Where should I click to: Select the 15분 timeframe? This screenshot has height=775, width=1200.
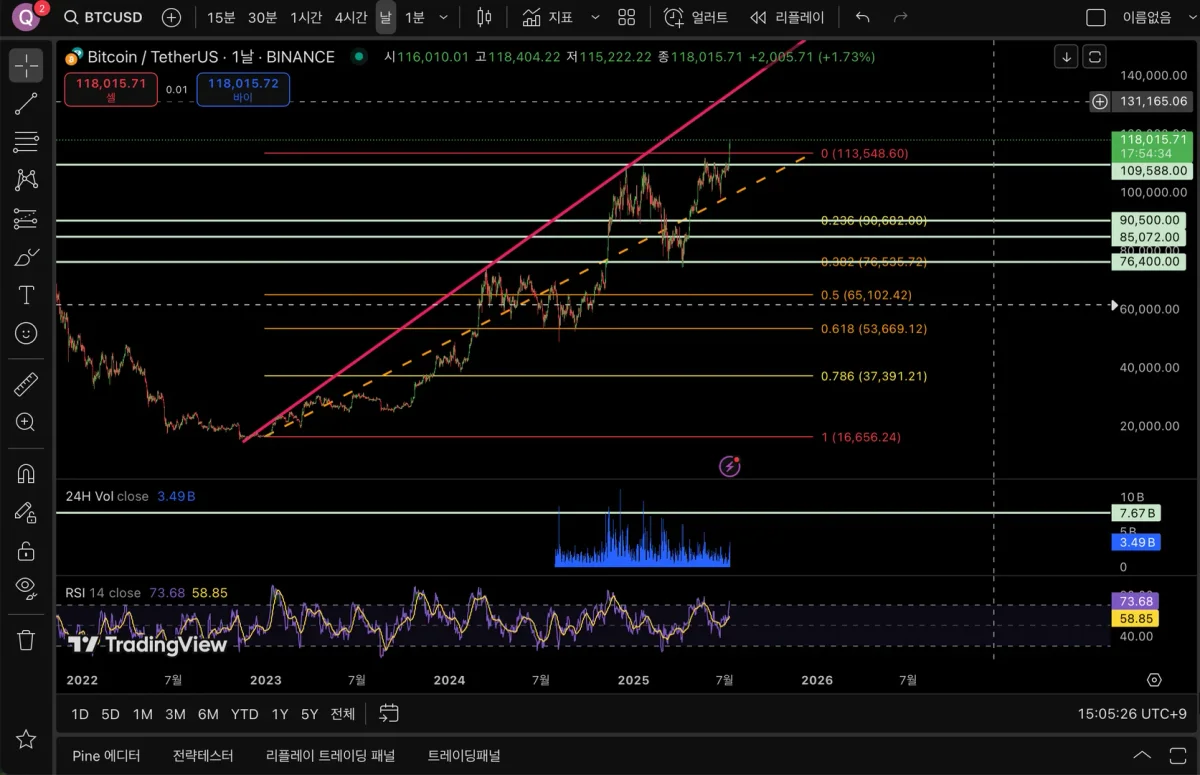click(221, 17)
